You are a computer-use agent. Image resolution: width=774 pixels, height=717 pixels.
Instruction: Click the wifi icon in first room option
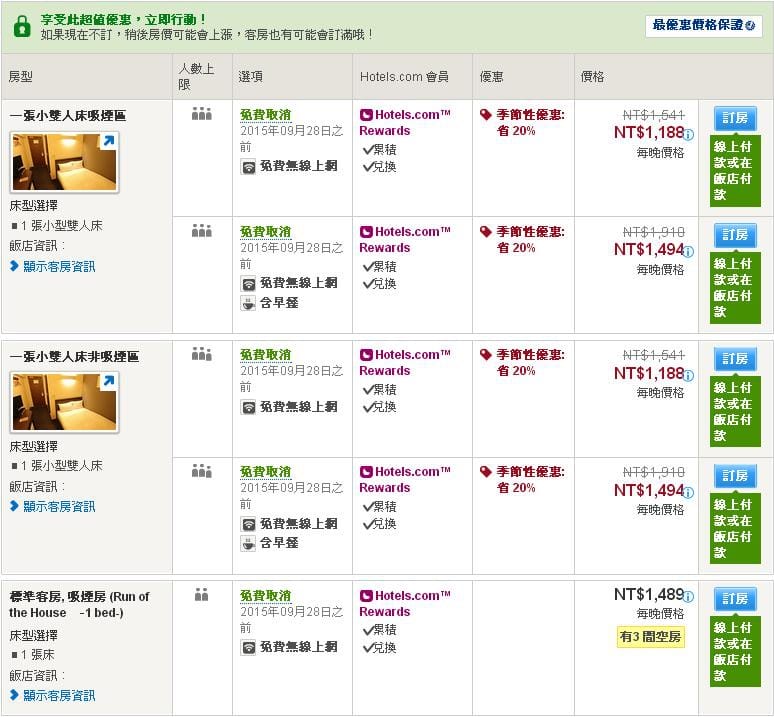point(248,167)
